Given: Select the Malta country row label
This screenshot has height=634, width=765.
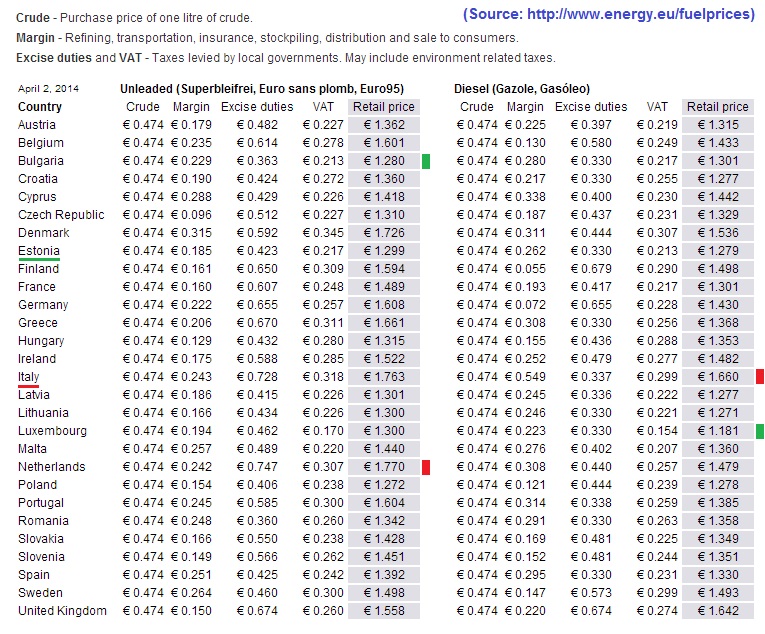Looking at the screenshot, I should coord(33,449).
